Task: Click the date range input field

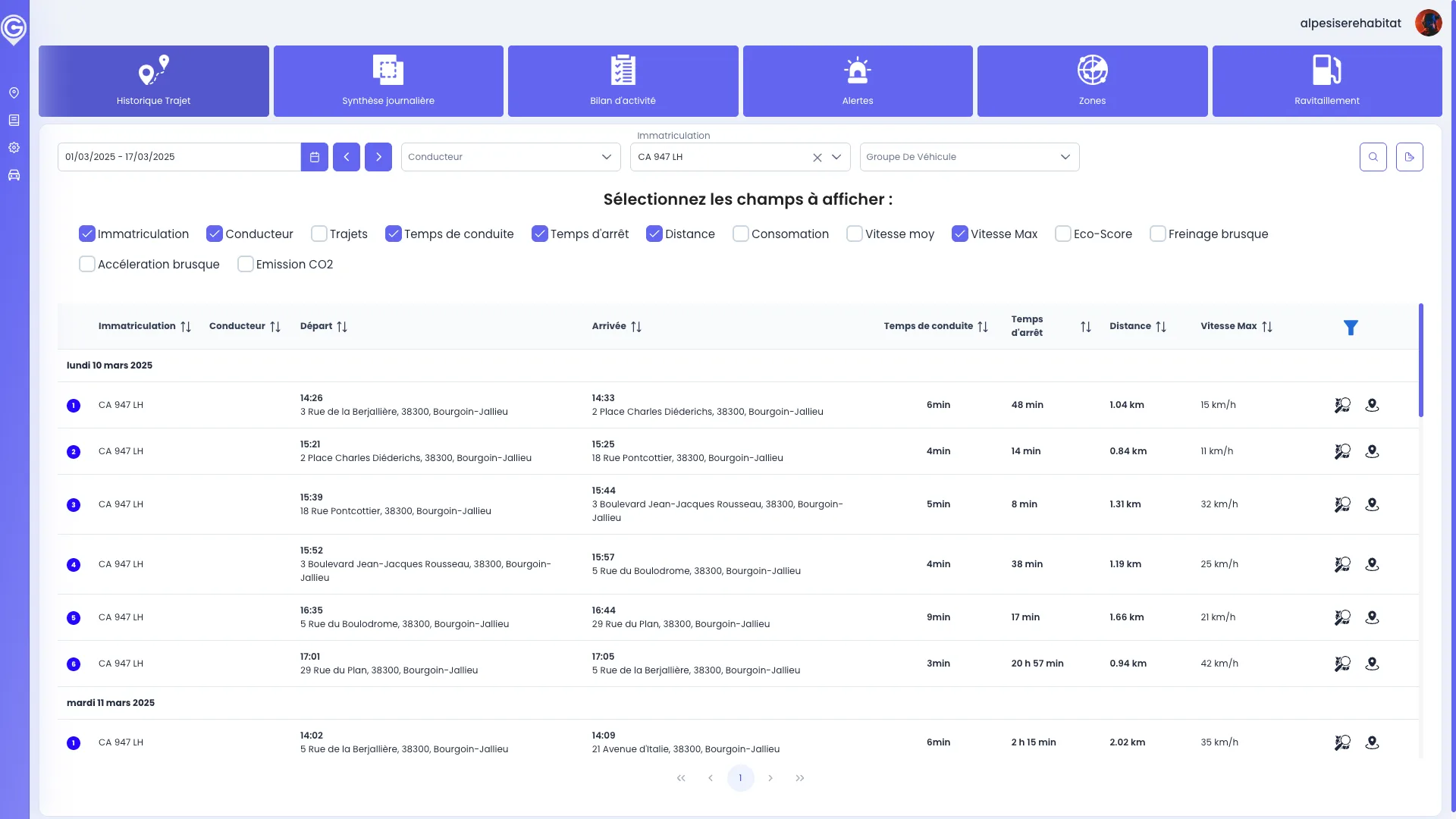Action: [x=179, y=157]
